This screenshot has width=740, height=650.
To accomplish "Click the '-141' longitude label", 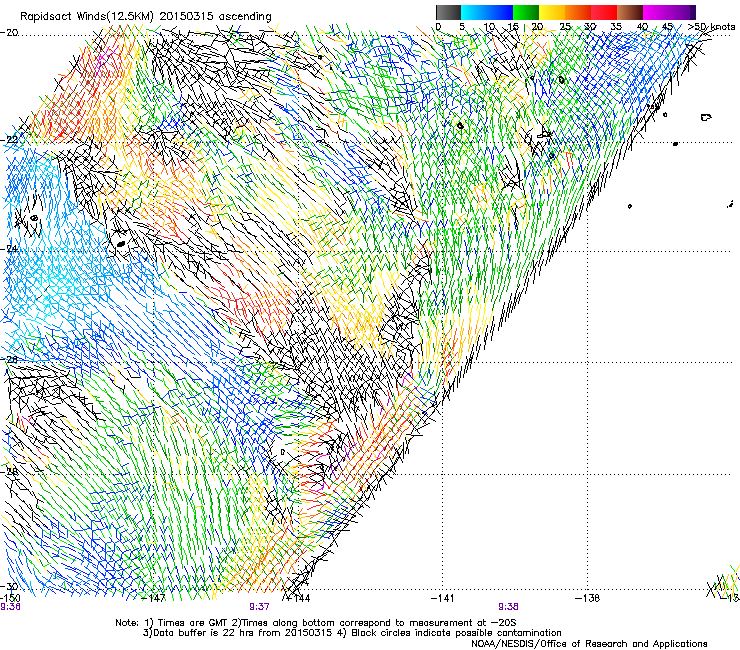I will coord(443,598).
